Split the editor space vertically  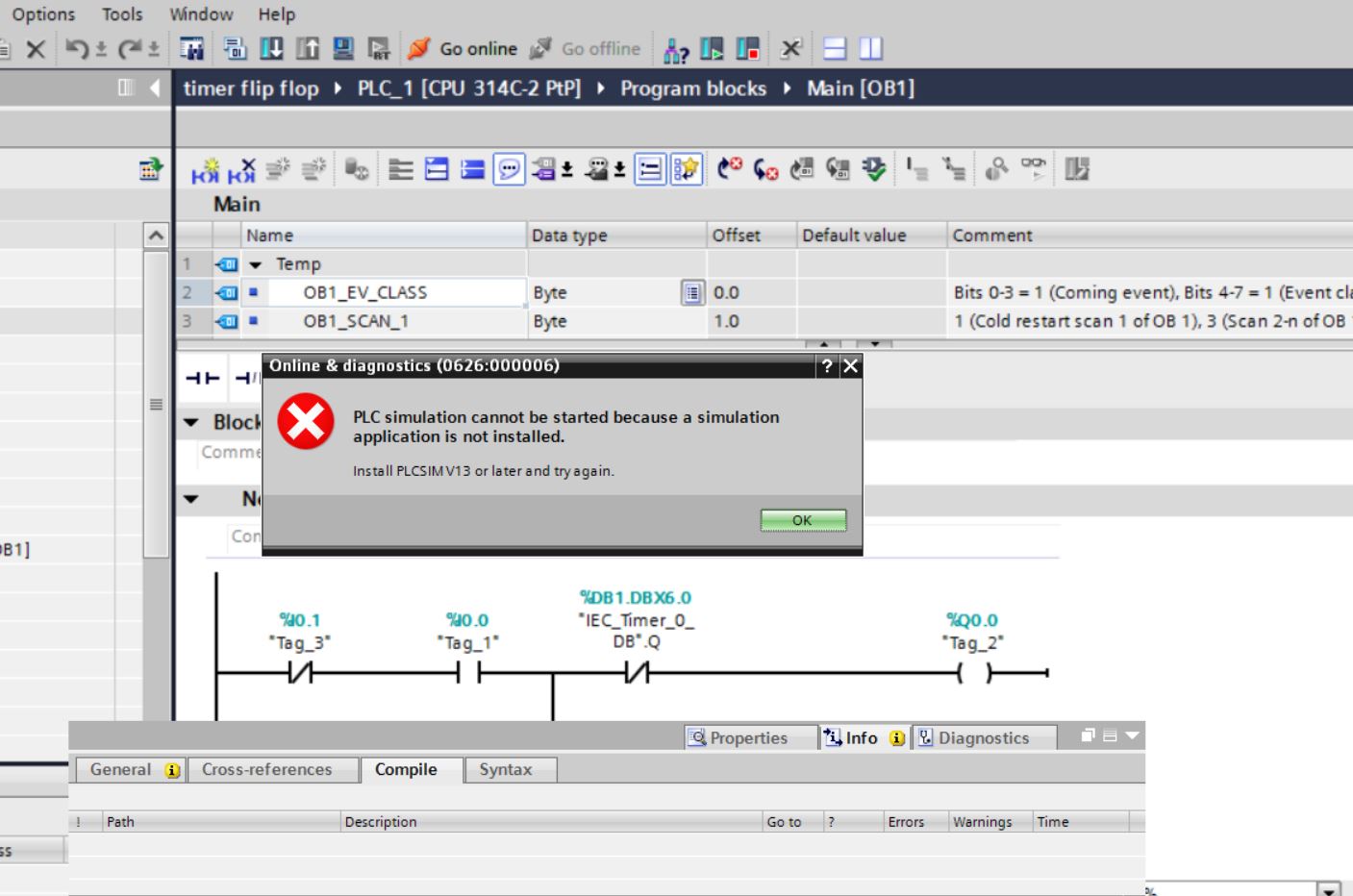coord(870,48)
